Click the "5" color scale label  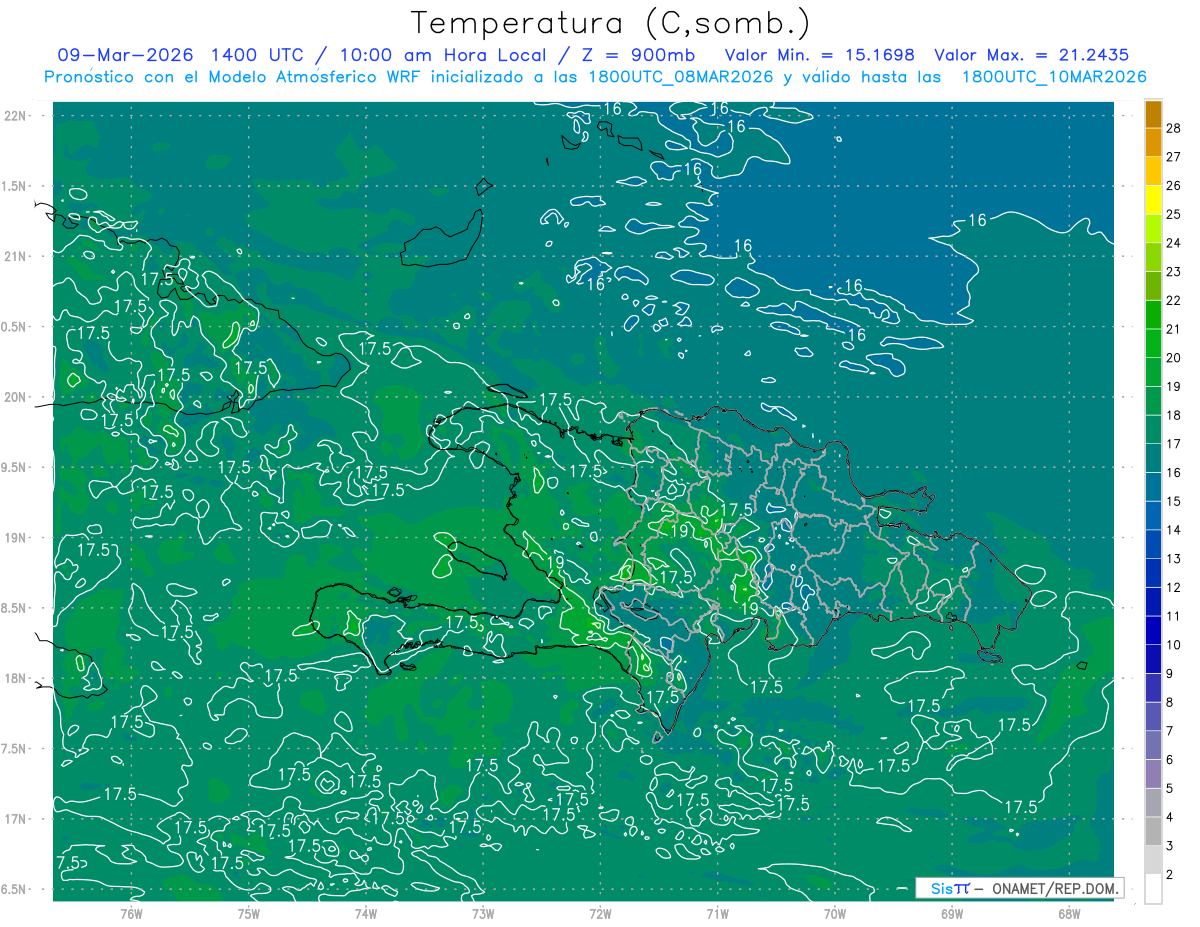pyautogui.click(x=1170, y=789)
